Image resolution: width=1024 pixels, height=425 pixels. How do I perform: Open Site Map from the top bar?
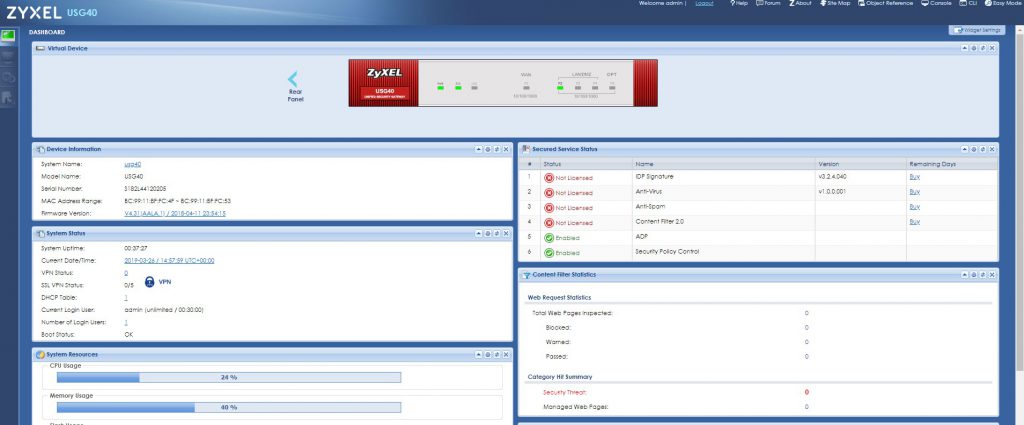click(x=835, y=3)
